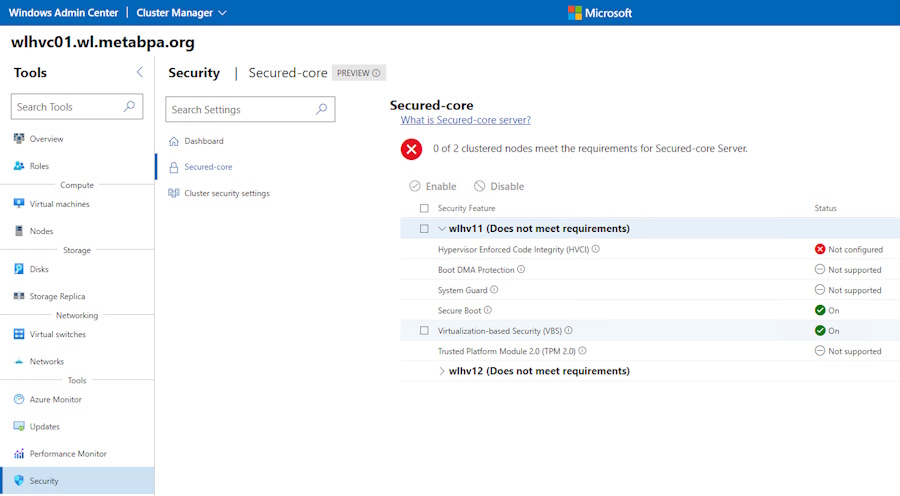Click the Disable button

tap(499, 186)
